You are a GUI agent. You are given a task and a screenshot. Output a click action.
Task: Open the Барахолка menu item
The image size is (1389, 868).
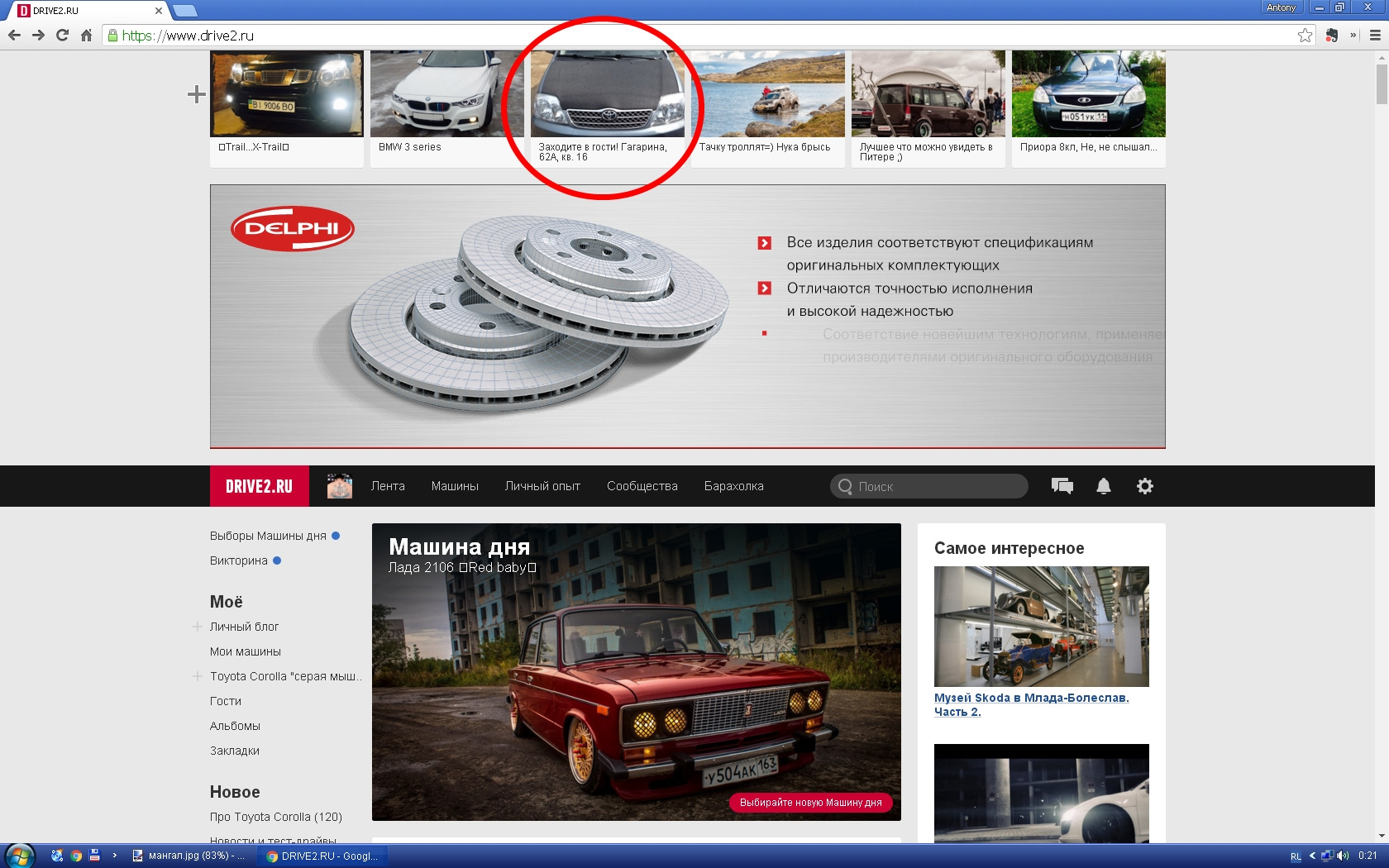click(734, 486)
